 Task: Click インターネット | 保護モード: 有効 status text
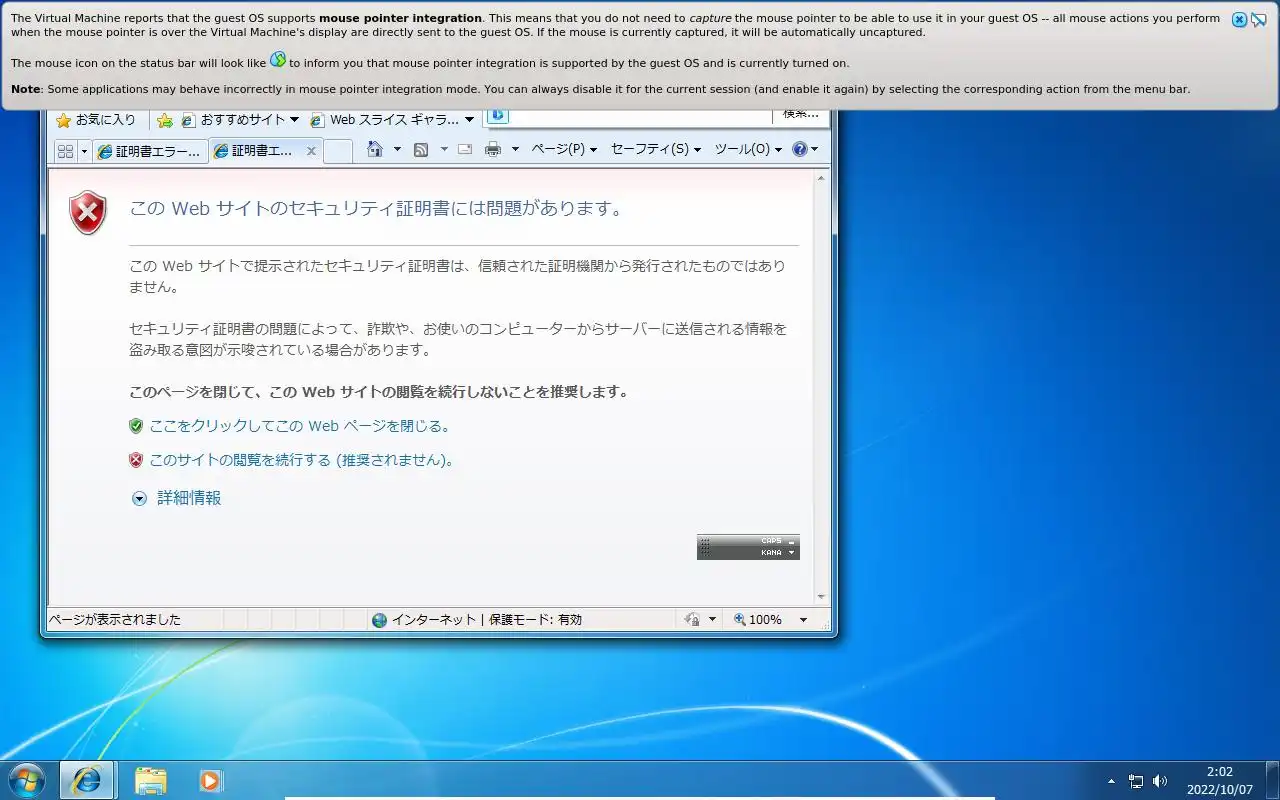coord(486,620)
